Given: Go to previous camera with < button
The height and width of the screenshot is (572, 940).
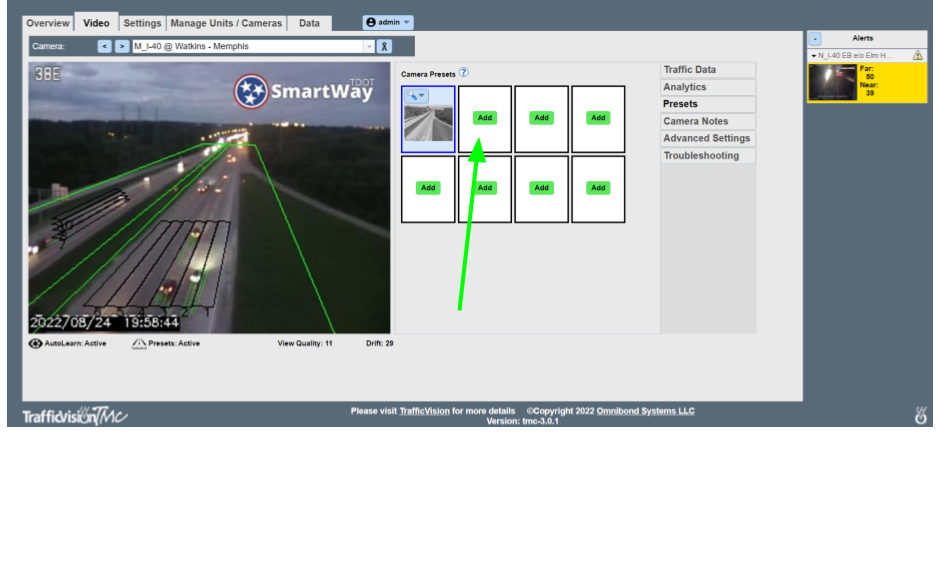Looking at the screenshot, I should [104, 46].
